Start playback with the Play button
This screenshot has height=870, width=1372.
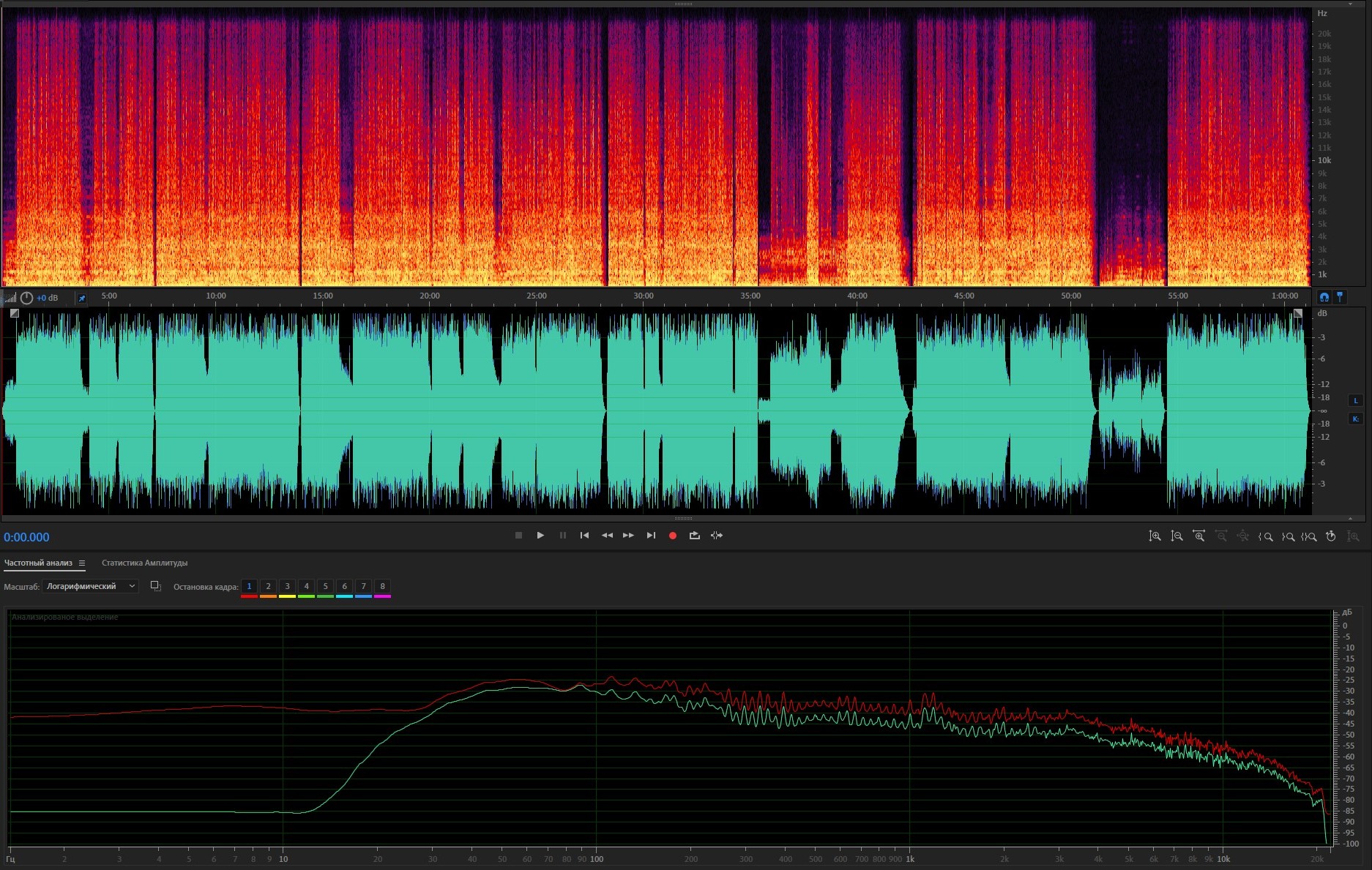coord(540,536)
